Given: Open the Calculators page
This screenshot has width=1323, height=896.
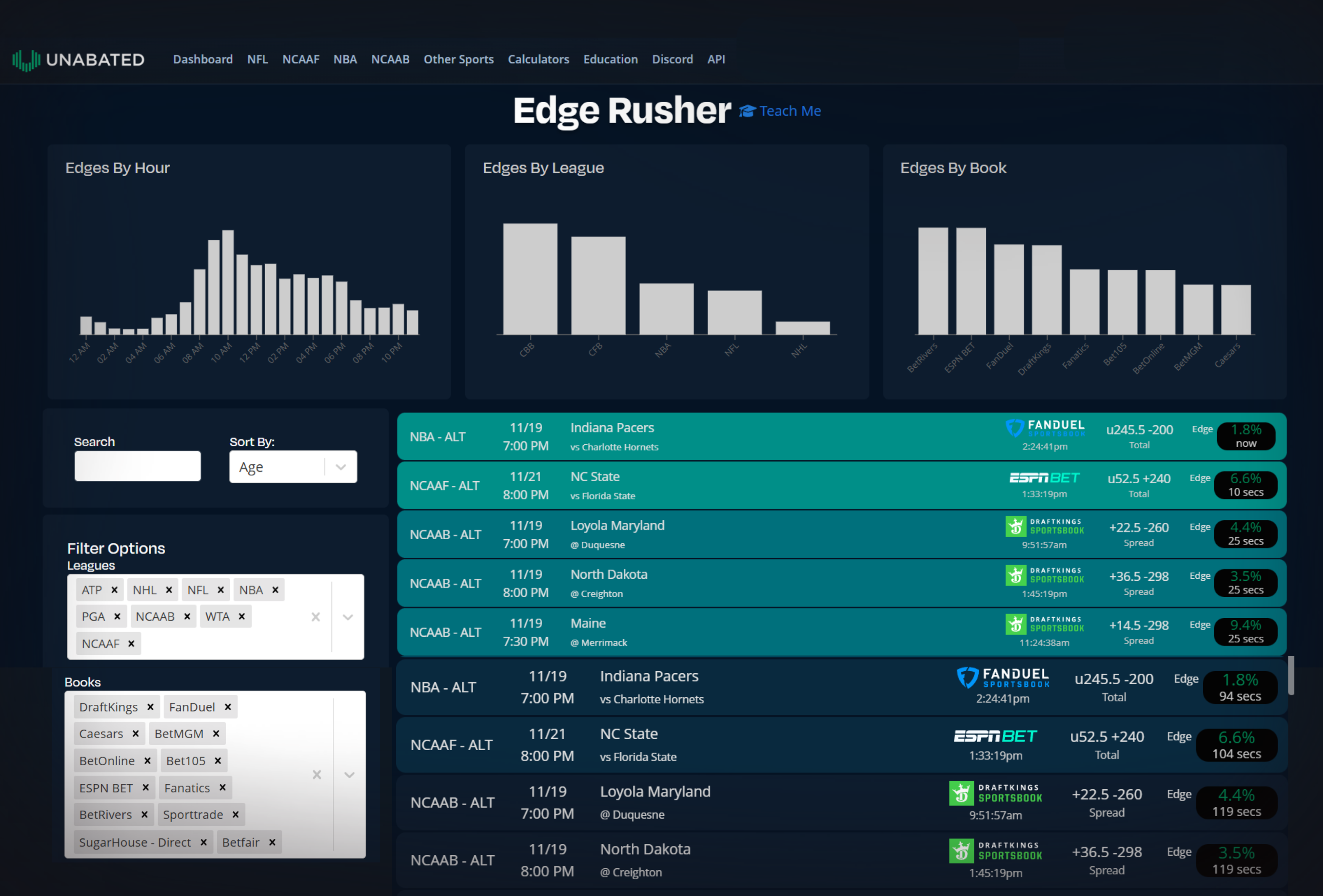Looking at the screenshot, I should click(x=538, y=59).
